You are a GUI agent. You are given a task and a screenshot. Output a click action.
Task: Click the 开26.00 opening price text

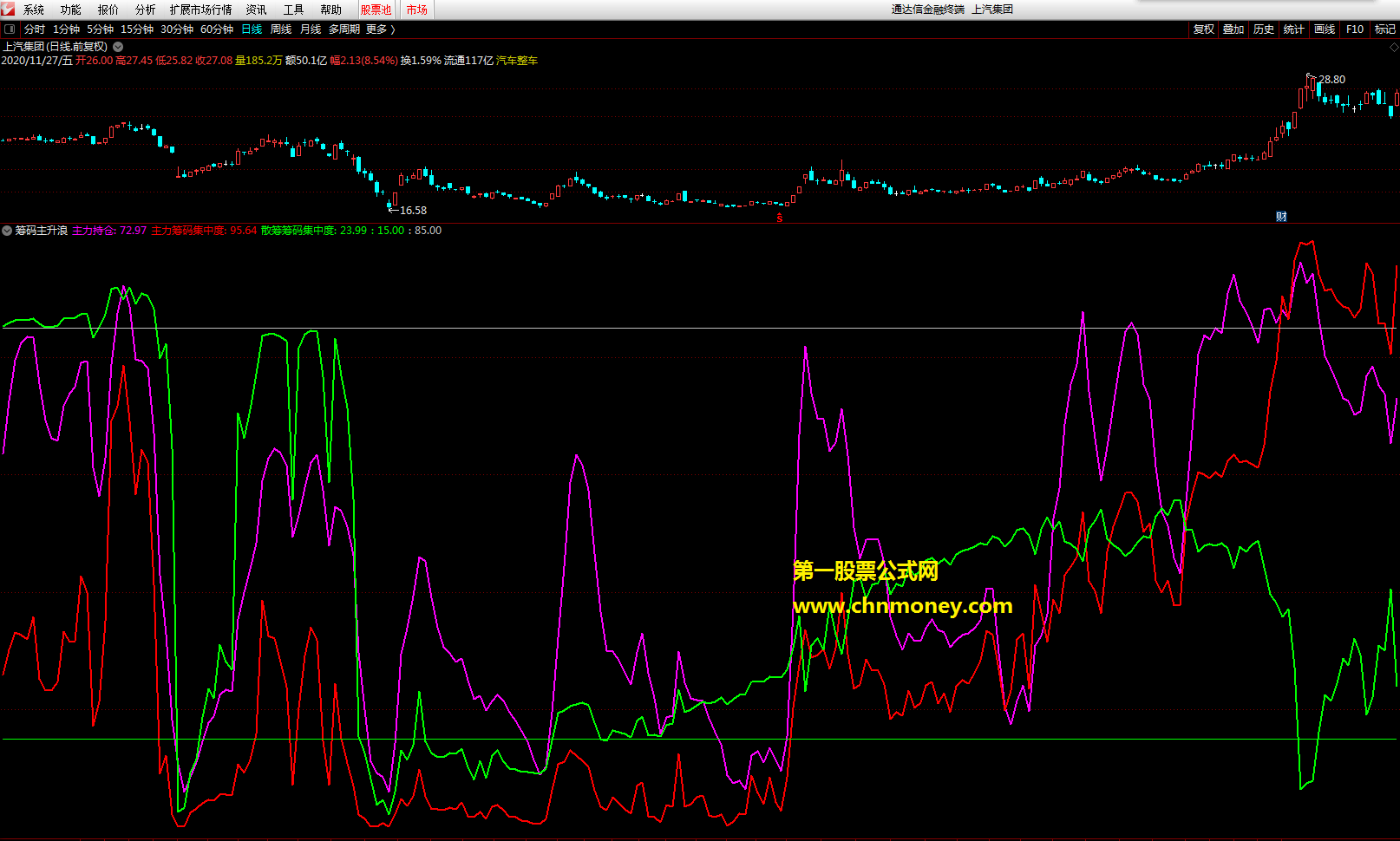(94, 61)
